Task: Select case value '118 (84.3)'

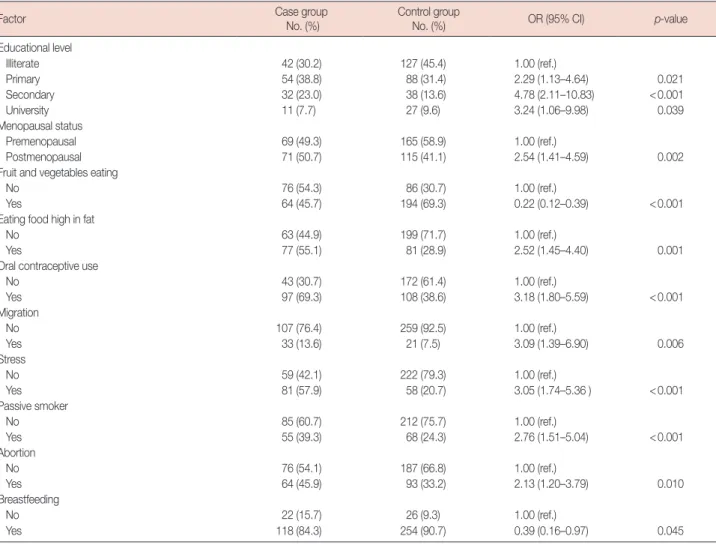Action: tap(299, 531)
